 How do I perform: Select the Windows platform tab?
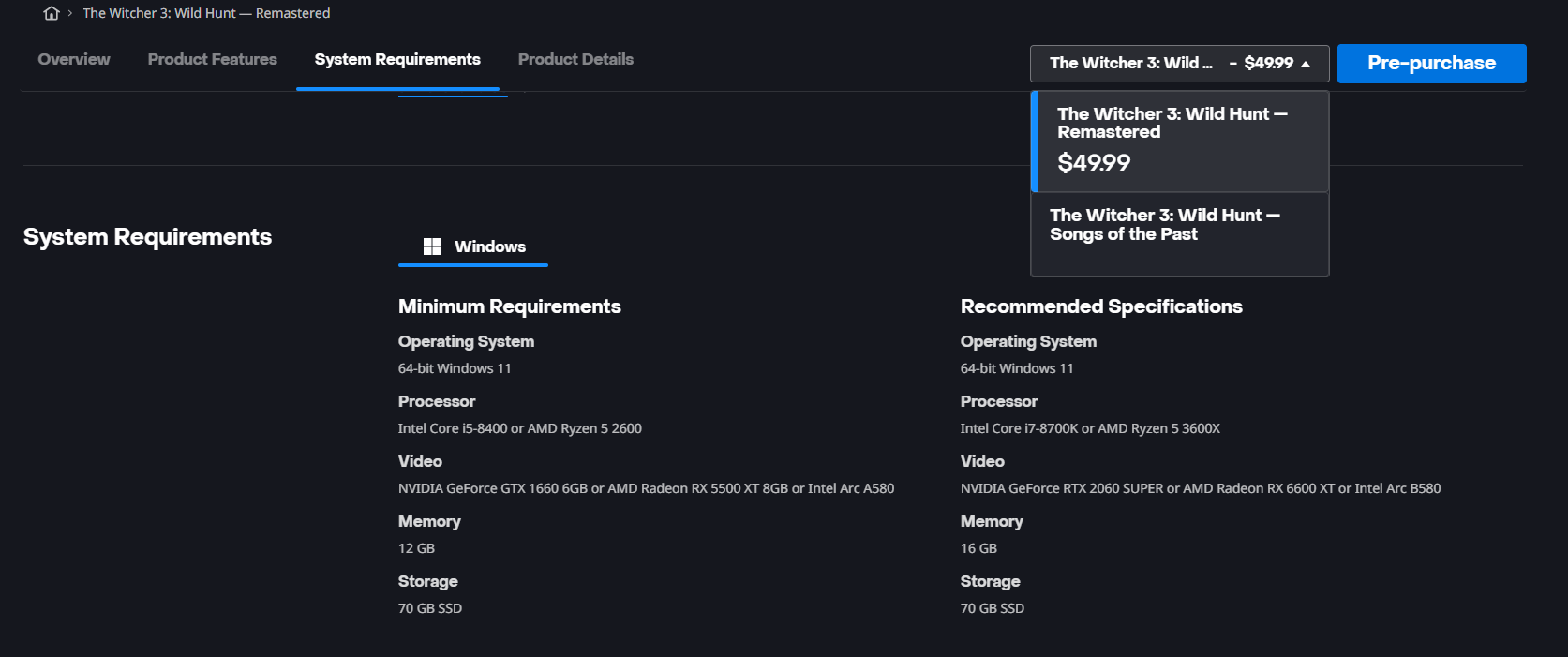(473, 246)
